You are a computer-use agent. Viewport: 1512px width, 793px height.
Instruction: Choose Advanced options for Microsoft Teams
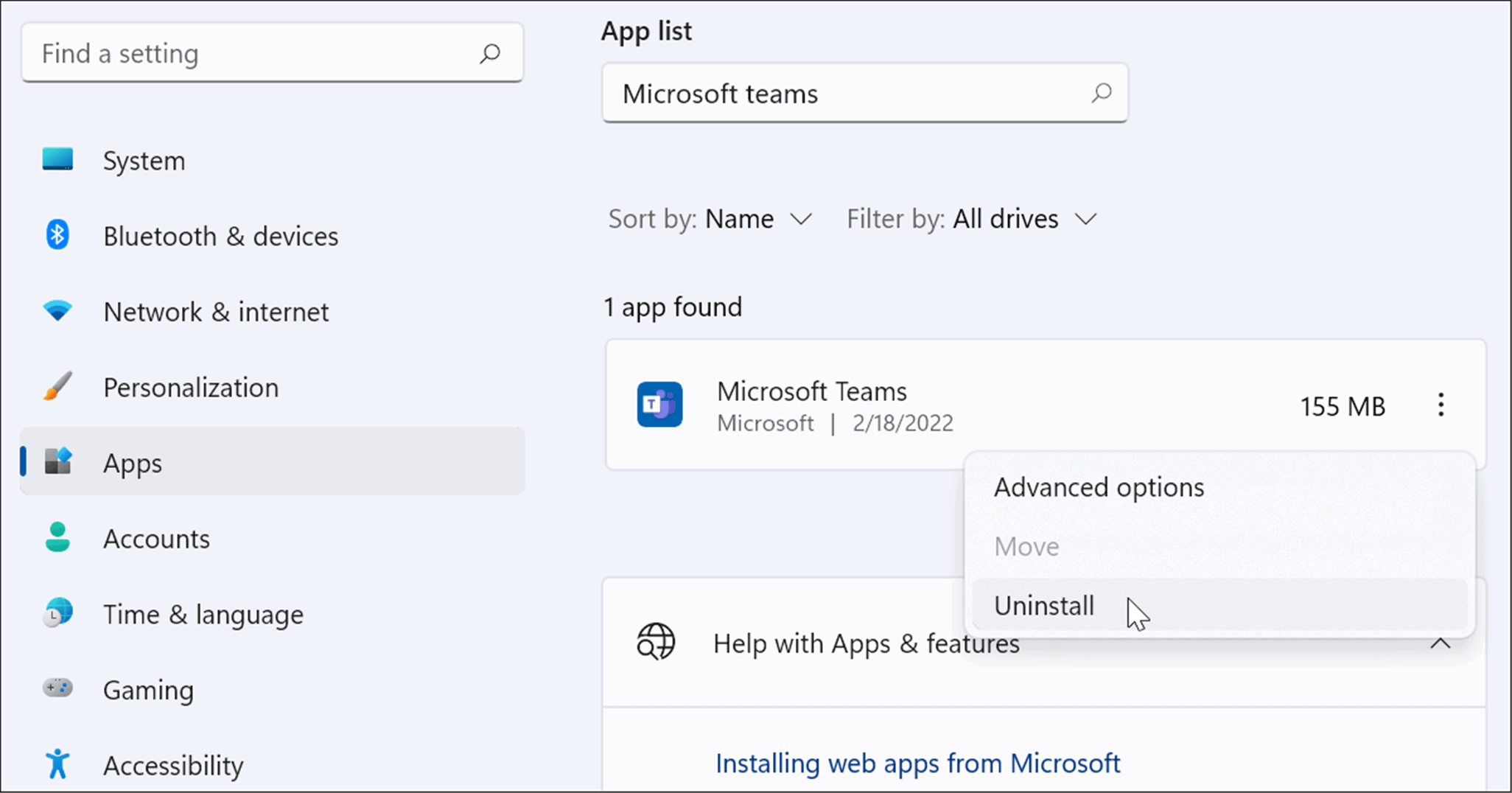click(1099, 486)
